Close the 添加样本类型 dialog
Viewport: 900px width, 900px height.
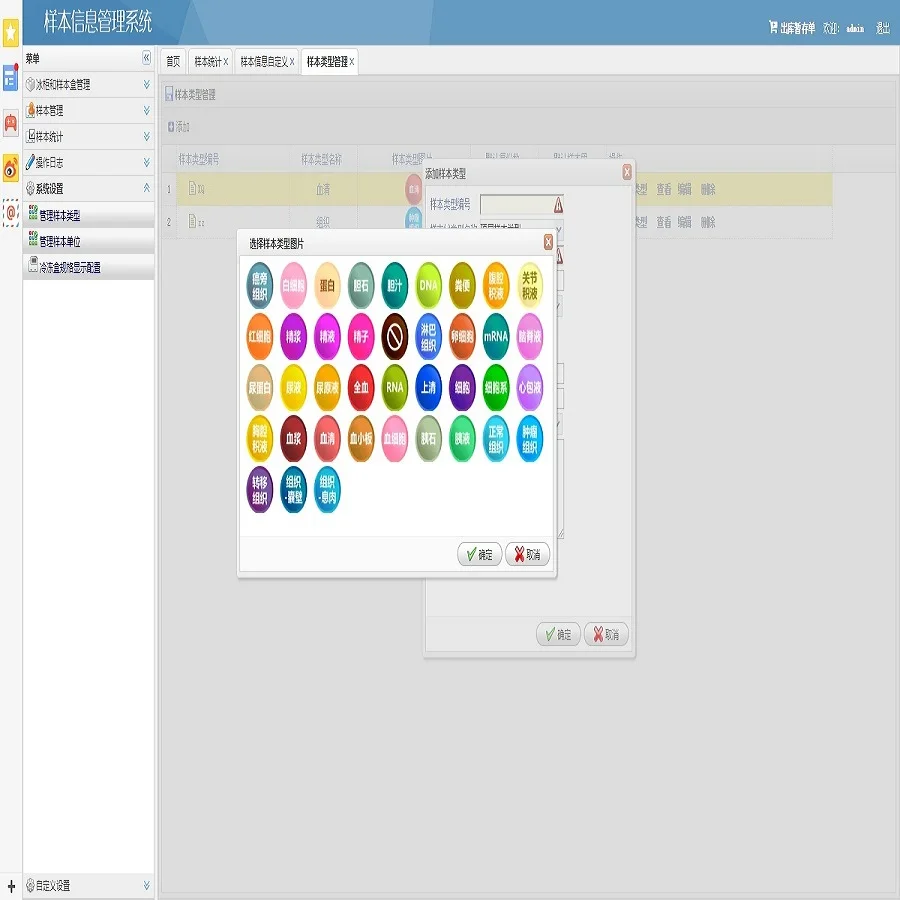pos(627,172)
